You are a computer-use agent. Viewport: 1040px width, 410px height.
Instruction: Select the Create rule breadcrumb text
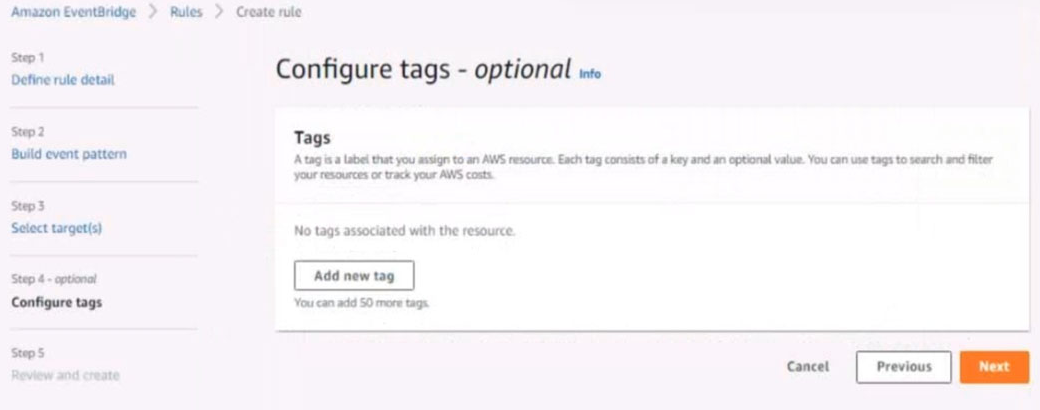click(269, 12)
